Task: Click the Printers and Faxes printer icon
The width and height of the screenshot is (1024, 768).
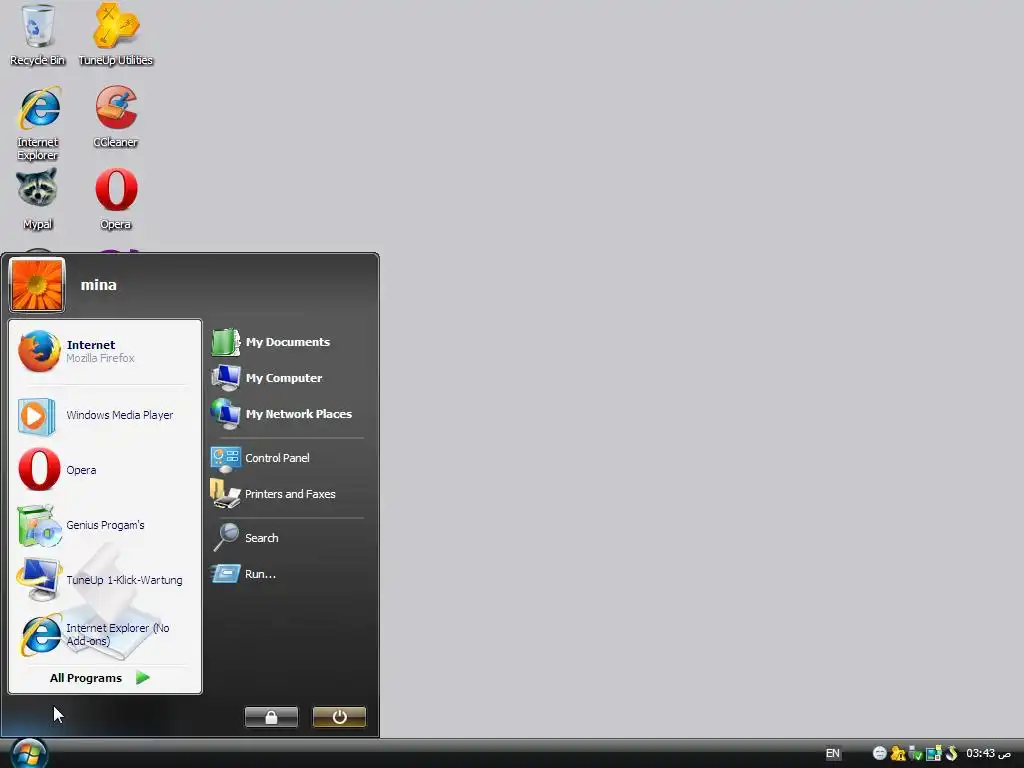Action: 225,494
